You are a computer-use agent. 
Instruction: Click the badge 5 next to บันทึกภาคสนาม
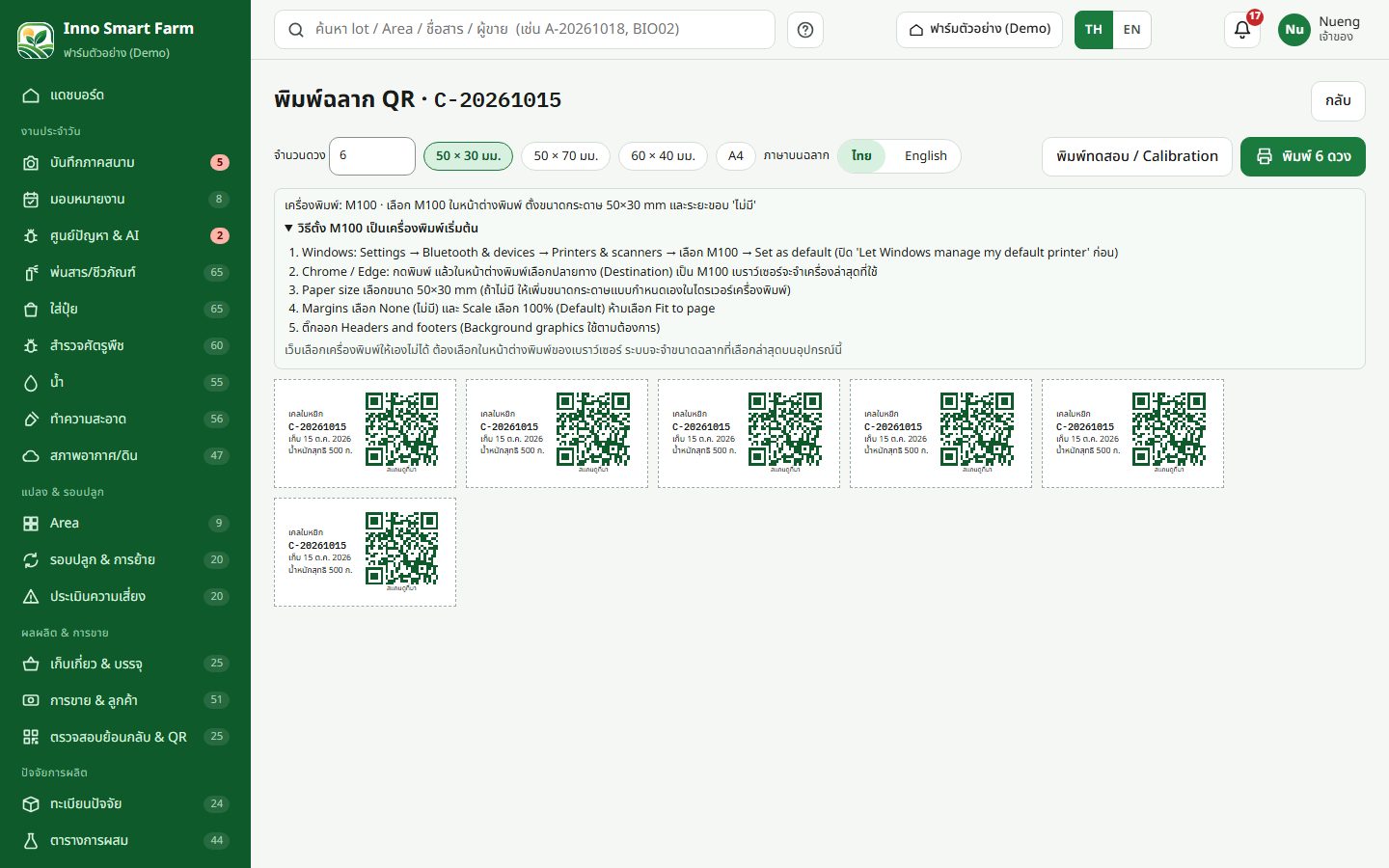pyautogui.click(x=220, y=163)
